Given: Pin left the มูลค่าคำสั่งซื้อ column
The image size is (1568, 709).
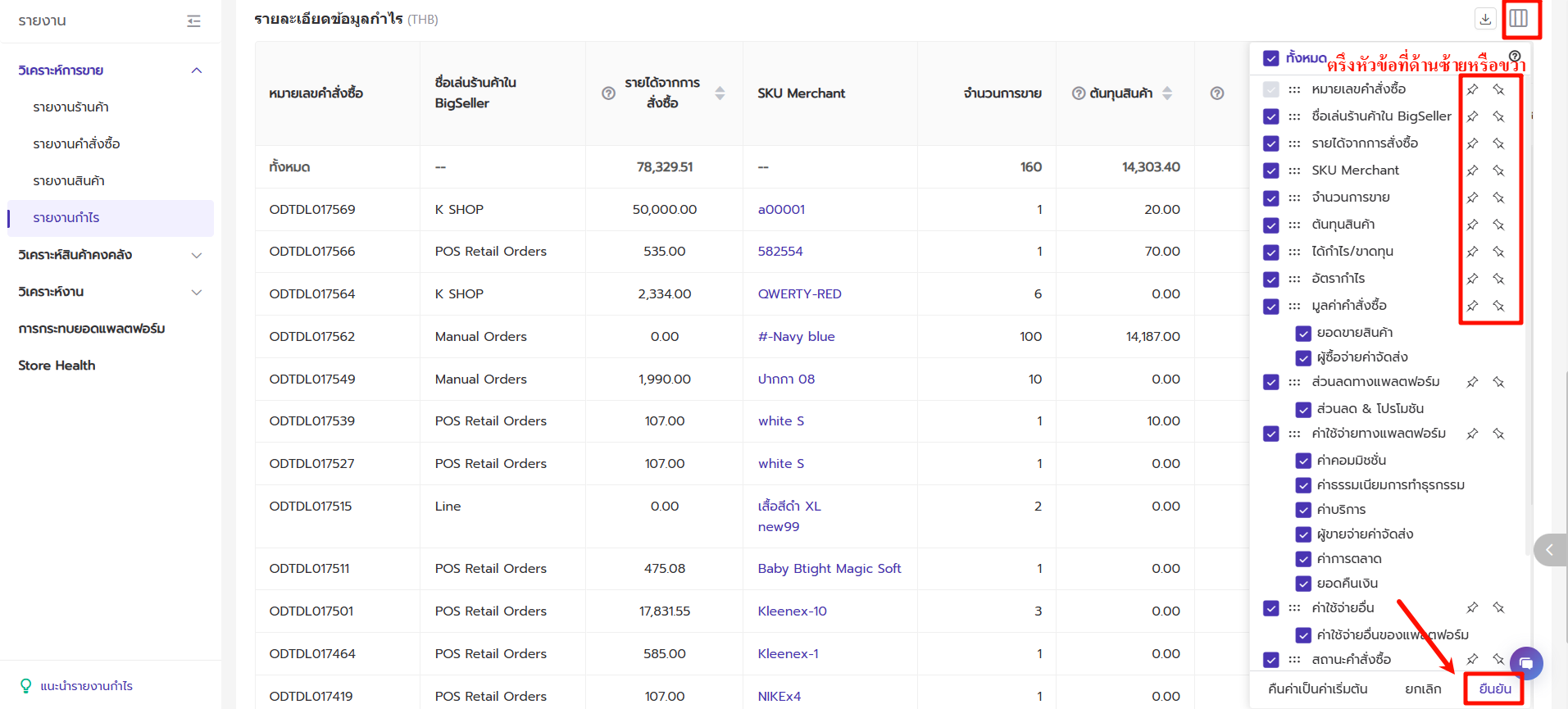Looking at the screenshot, I should (1472, 306).
